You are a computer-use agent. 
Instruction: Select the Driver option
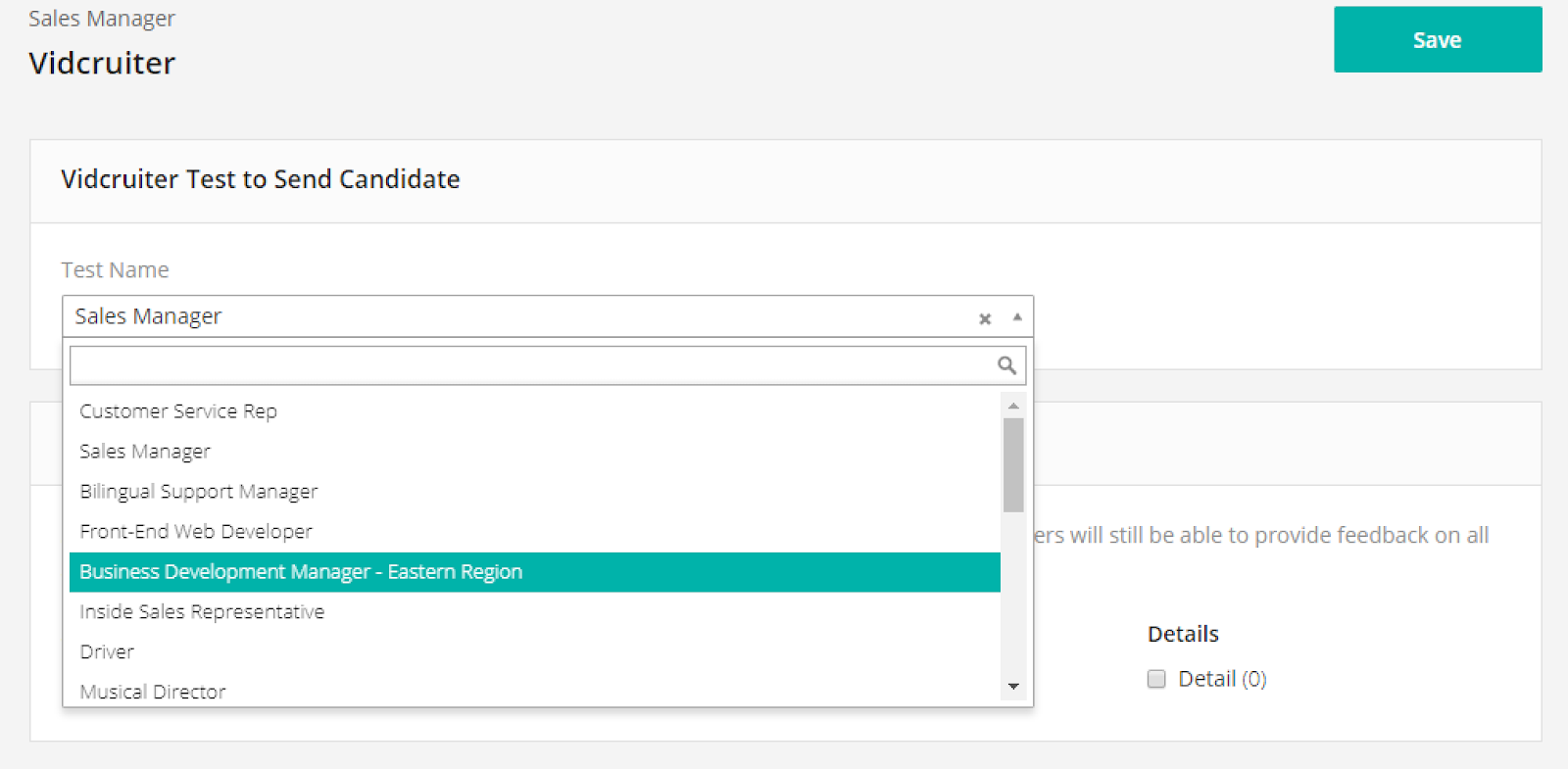[x=535, y=652]
